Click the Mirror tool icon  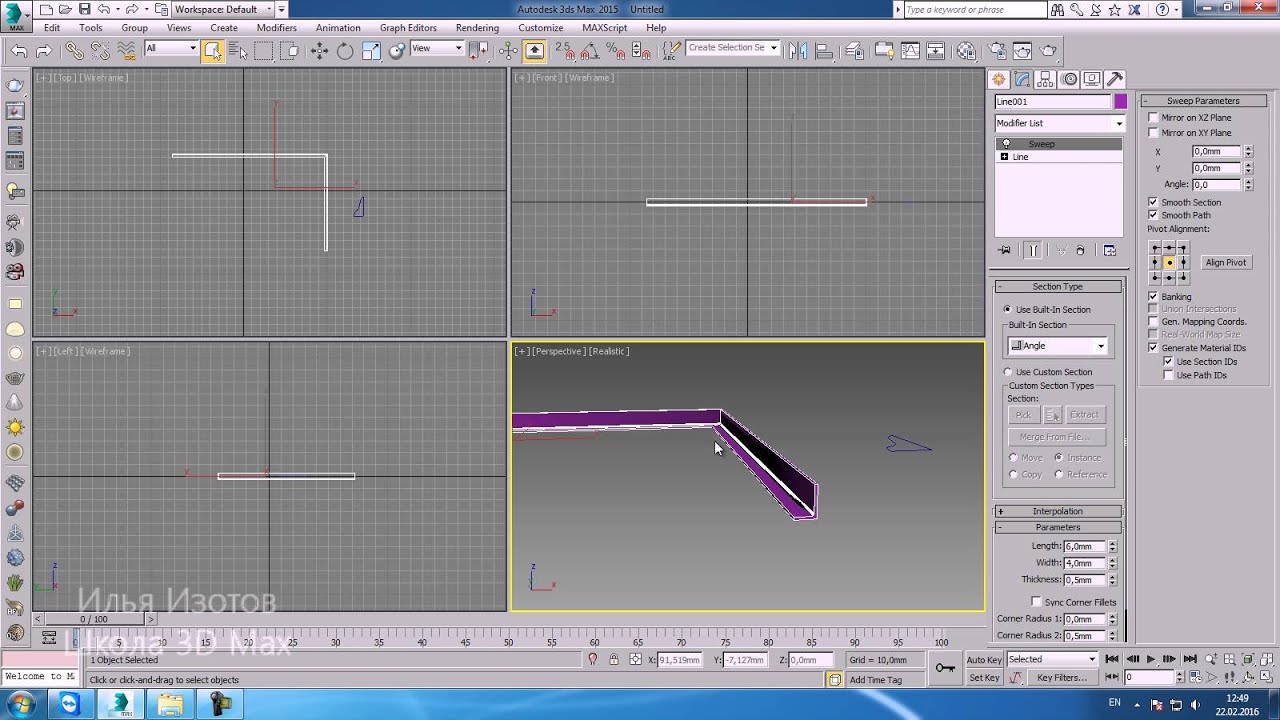798,51
